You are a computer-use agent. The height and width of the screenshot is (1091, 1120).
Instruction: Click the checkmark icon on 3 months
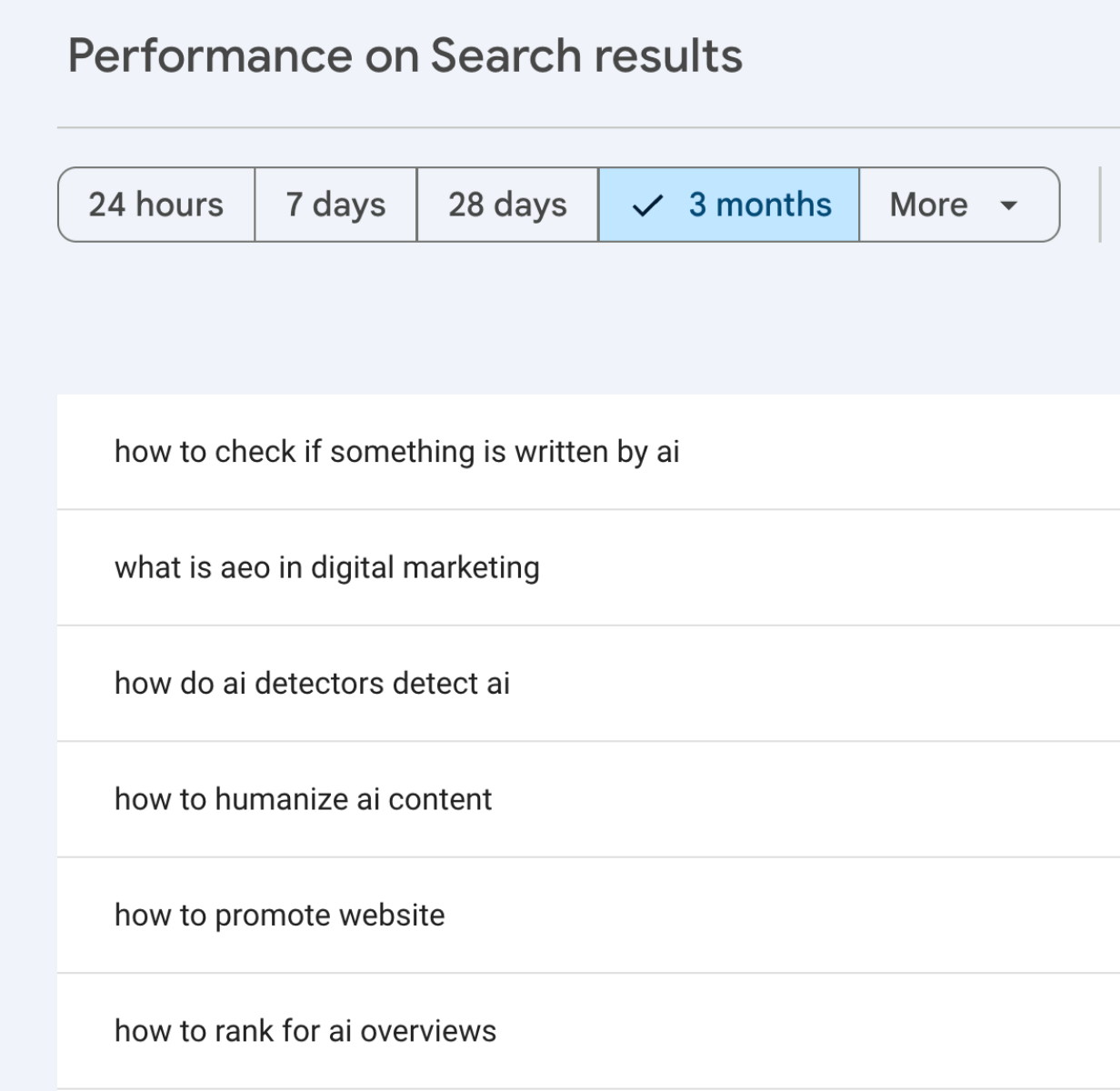coord(646,206)
